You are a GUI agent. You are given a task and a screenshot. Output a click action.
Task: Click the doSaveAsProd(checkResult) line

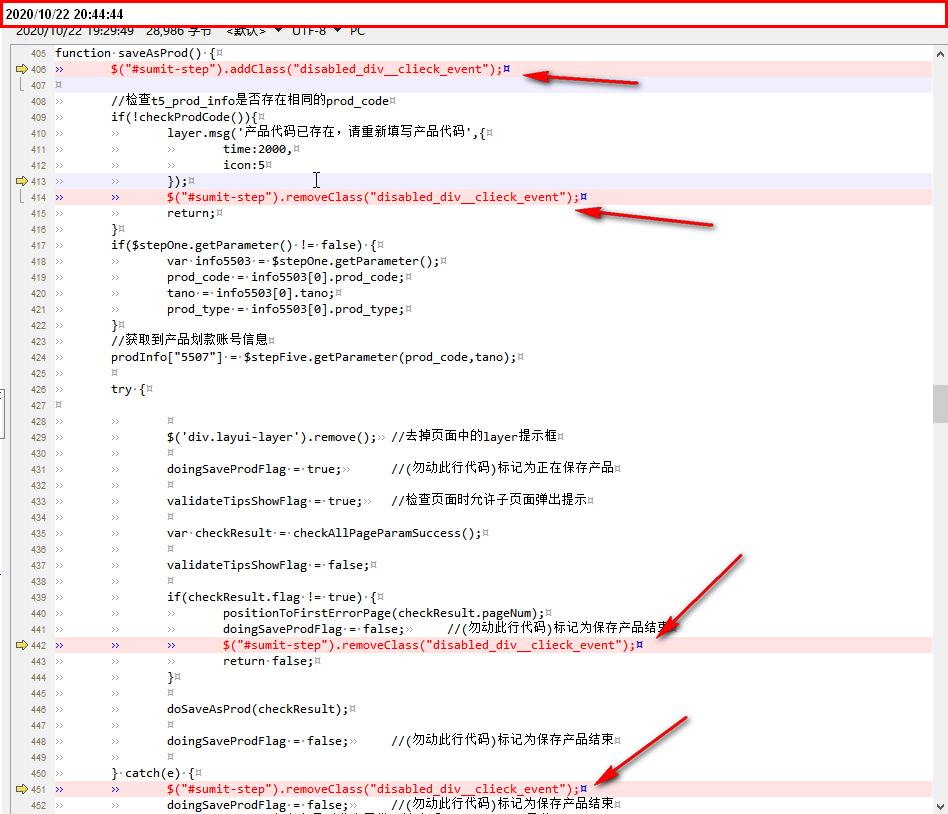point(261,709)
